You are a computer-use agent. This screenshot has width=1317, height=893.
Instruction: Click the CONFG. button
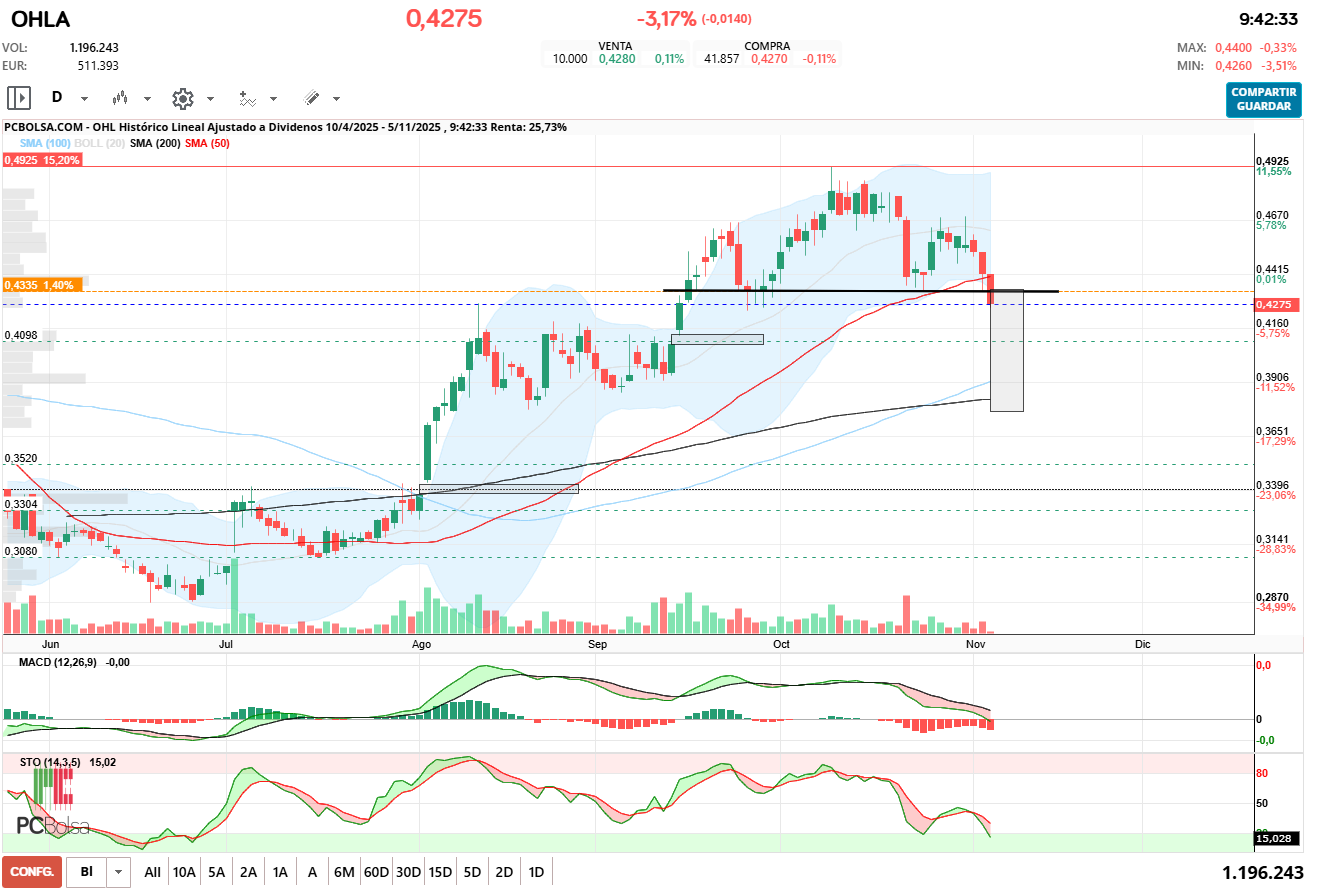(x=32, y=872)
